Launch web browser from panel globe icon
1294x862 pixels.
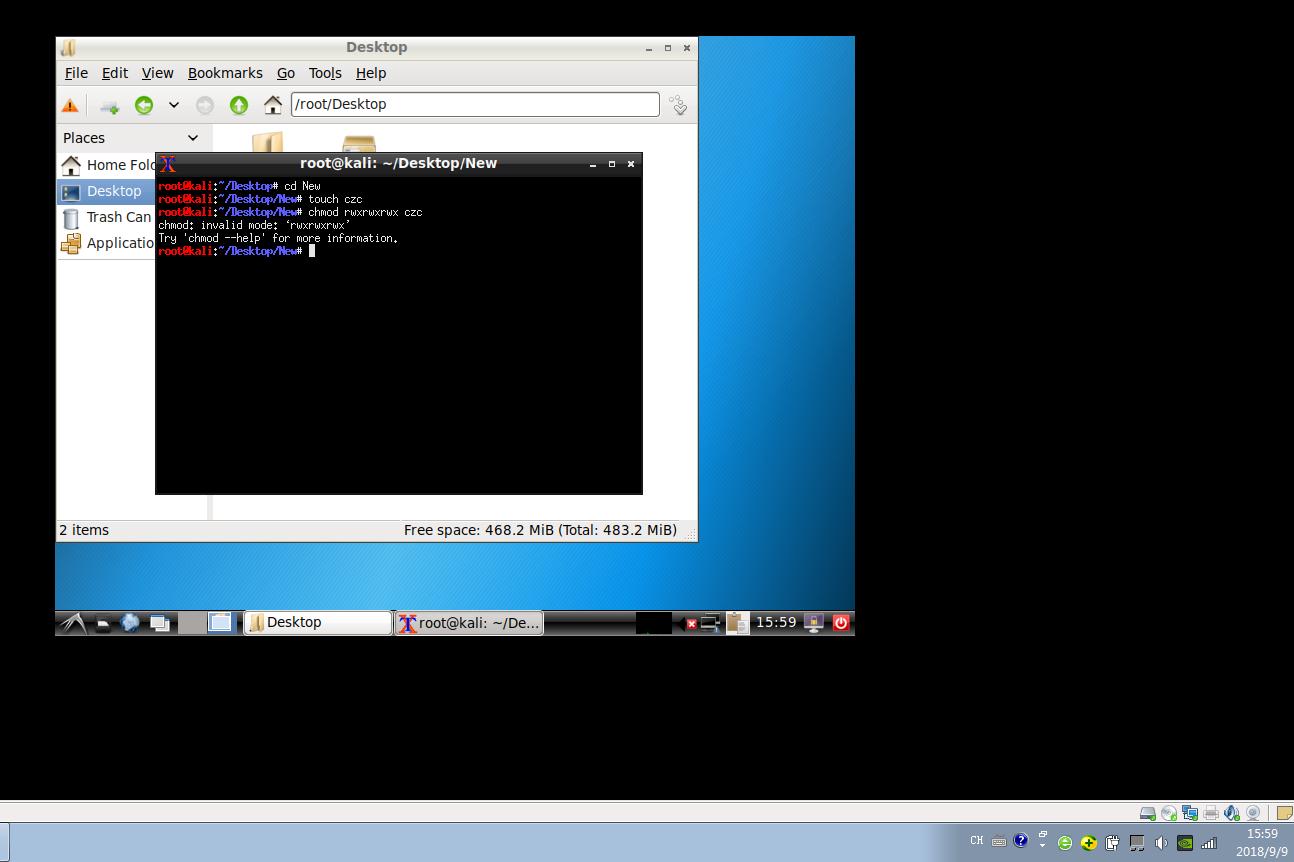130,622
